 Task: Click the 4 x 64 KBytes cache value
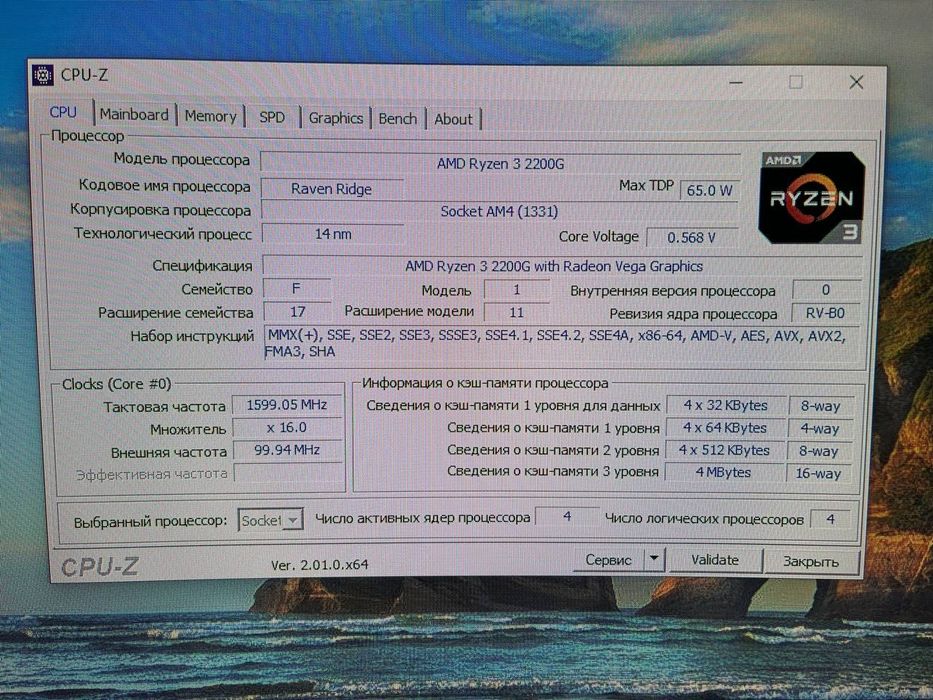click(x=725, y=428)
